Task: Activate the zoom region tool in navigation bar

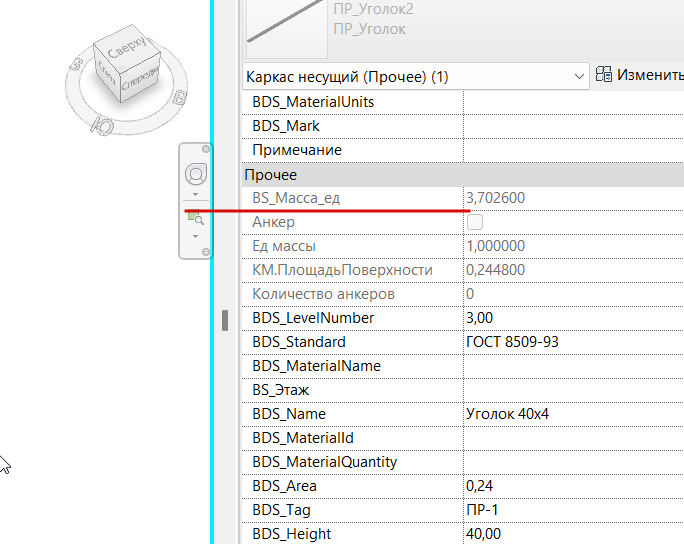Action: pyautogui.click(x=196, y=218)
